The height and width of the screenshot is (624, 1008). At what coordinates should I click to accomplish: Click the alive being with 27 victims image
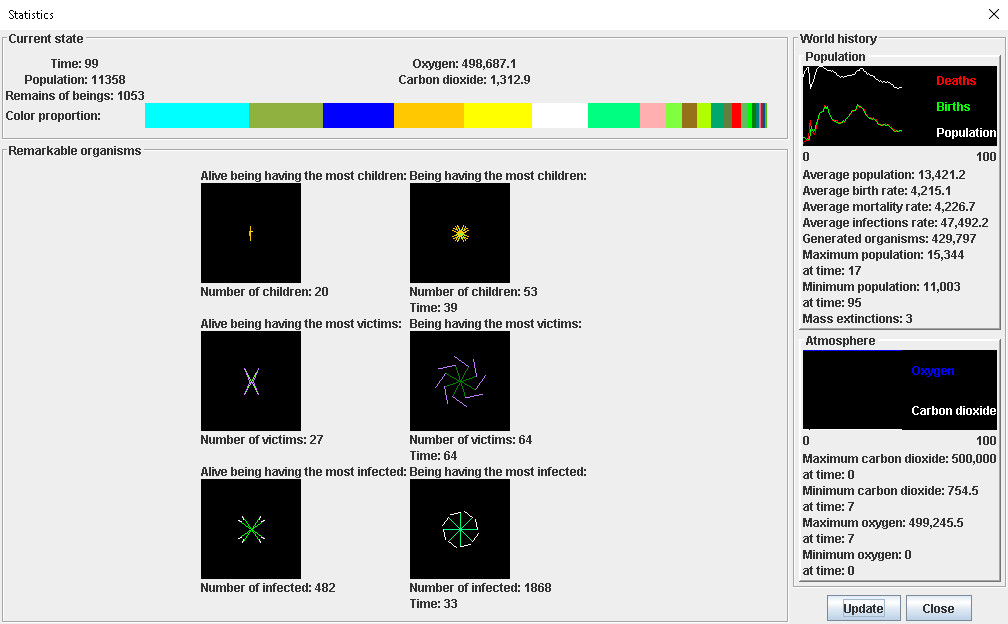point(251,381)
